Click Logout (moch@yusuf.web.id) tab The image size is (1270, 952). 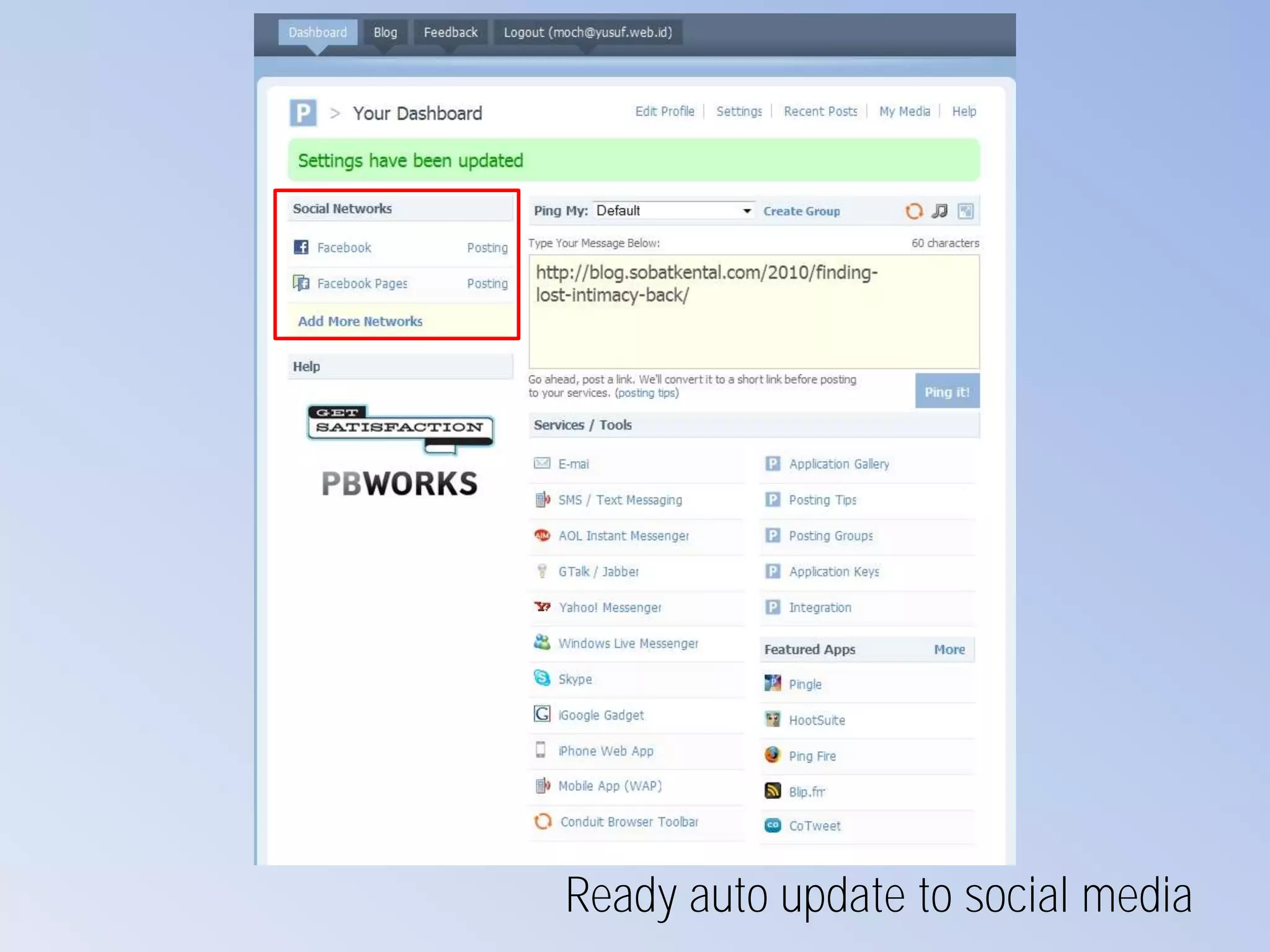click(x=588, y=32)
